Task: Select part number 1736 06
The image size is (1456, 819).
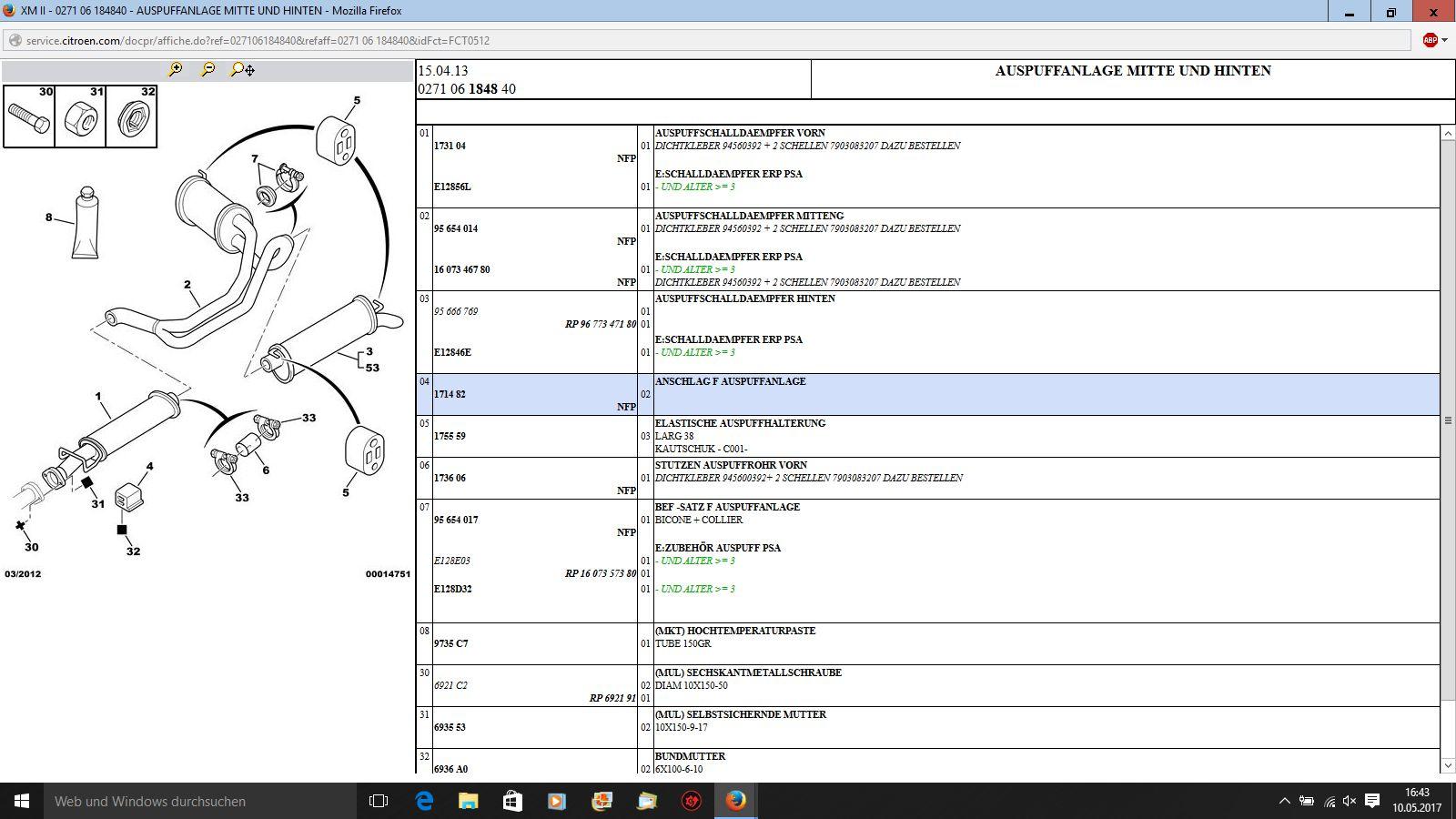Action: (450, 478)
